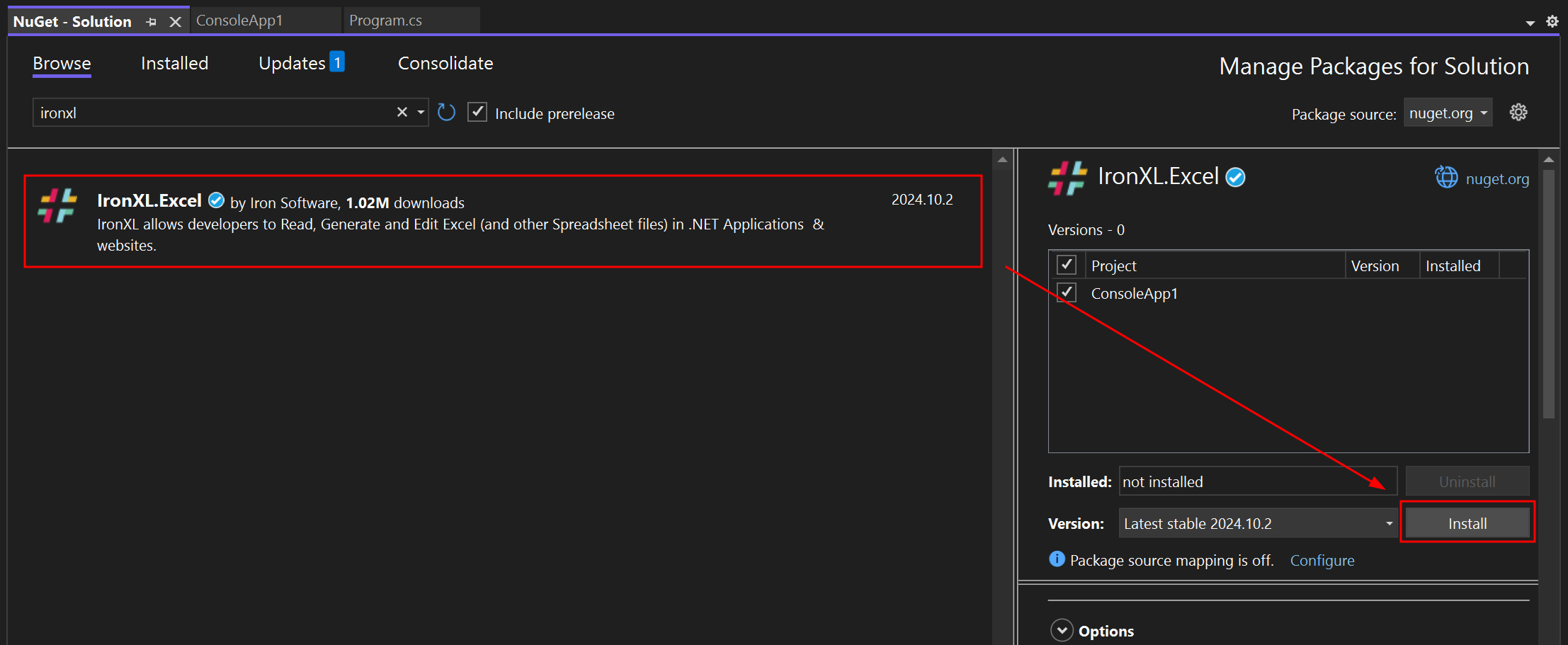
Task: Toggle the ConsoleApp1 project checkbox
Action: 1067,292
